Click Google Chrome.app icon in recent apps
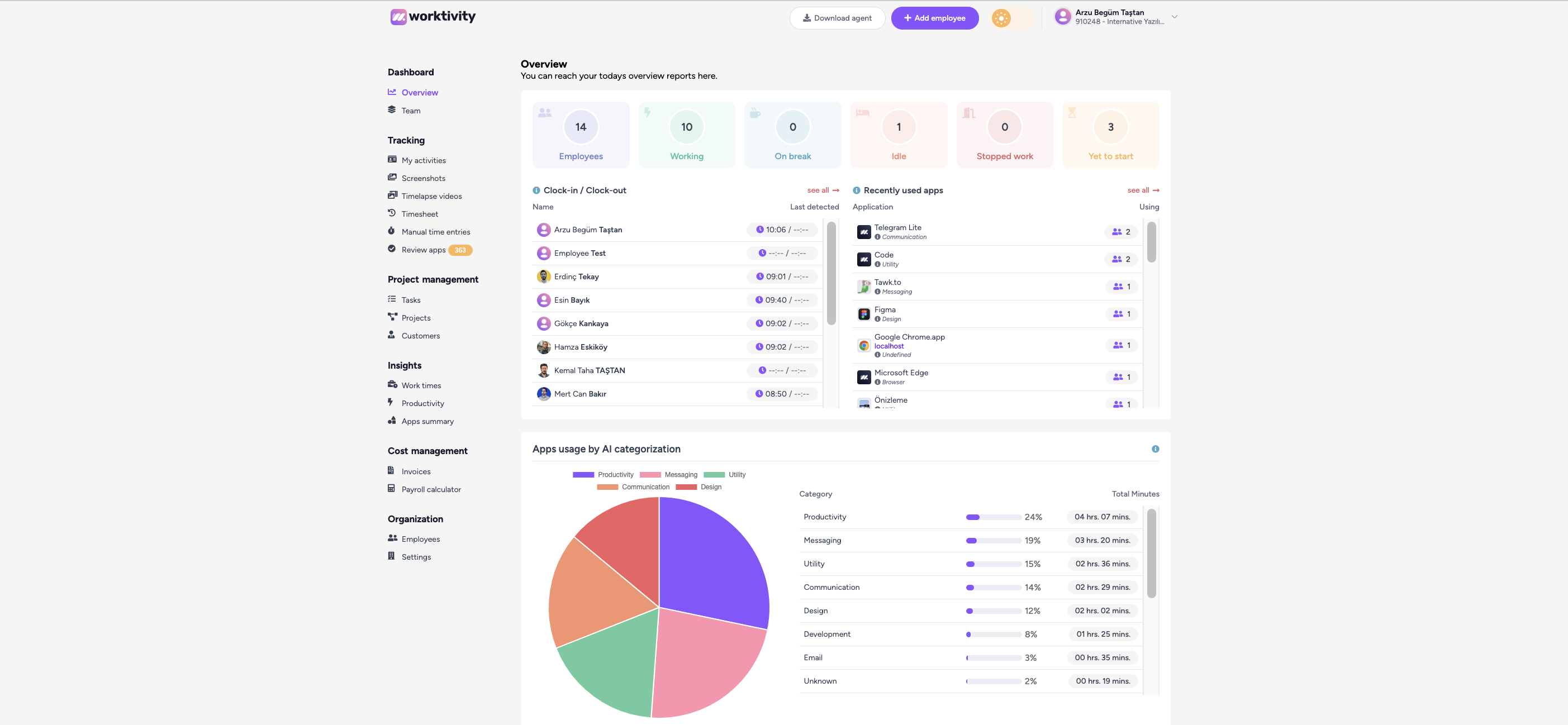The width and height of the screenshot is (1568, 725). click(863, 346)
